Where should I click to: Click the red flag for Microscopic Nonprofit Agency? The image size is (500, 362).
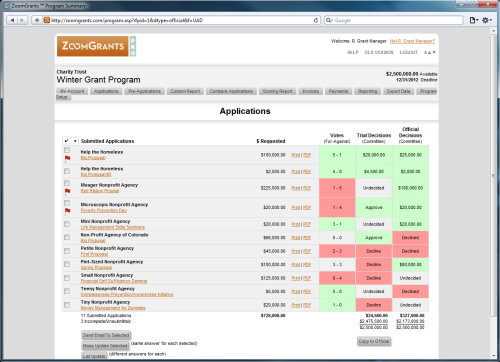(67, 211)
